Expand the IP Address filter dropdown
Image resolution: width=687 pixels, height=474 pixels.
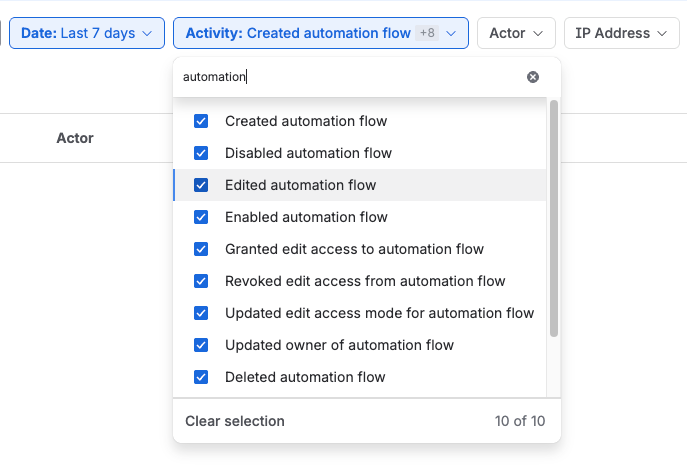621,33
